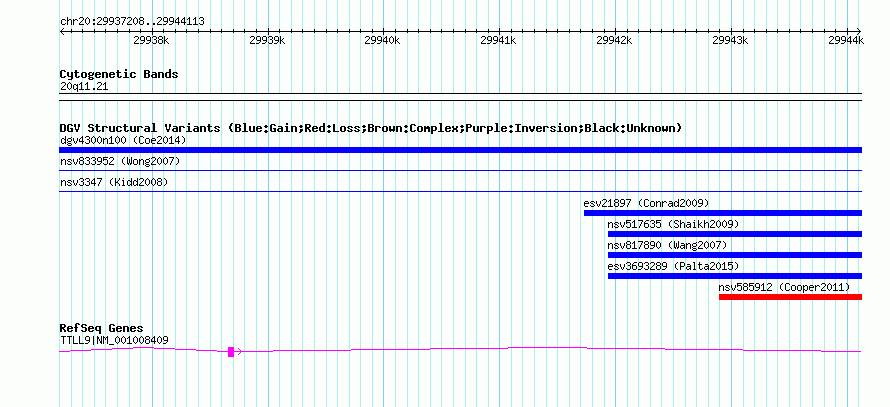Click the TTLL9 magenta exon block
The image size is (890, 407).
(x=231, y=352)
